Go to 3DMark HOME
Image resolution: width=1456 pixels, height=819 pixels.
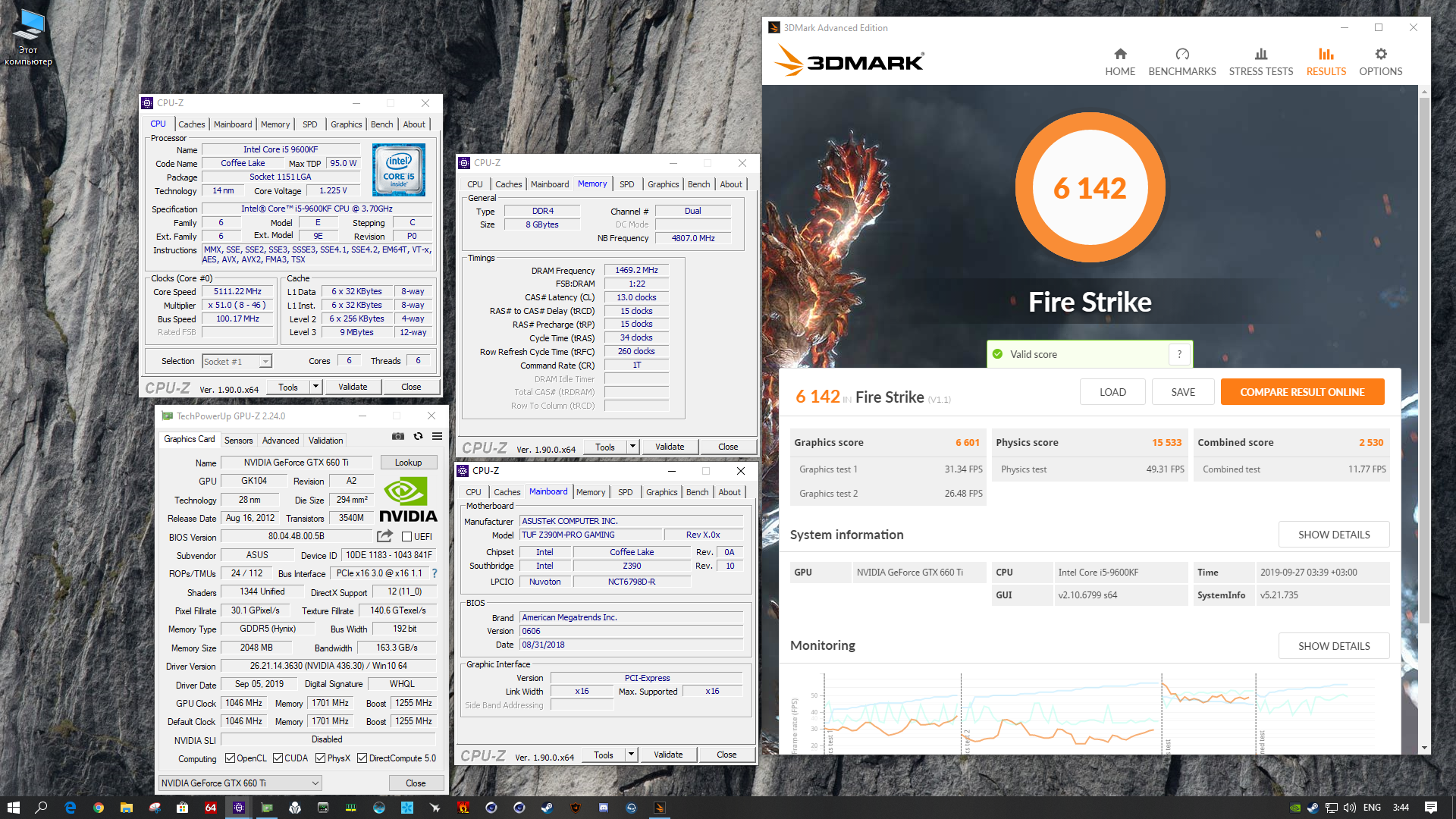1120,62
